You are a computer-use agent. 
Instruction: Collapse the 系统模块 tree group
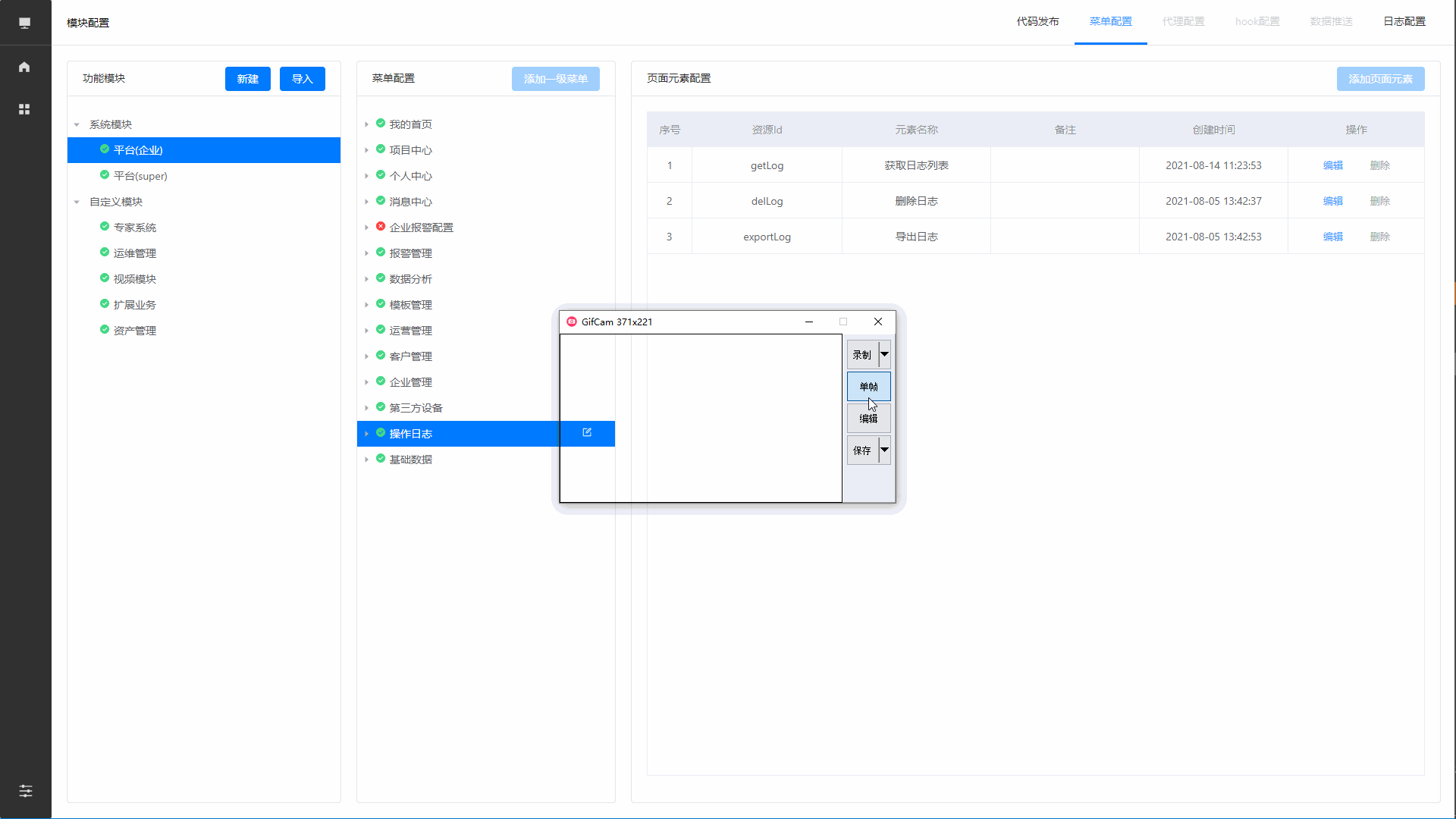(x=77, y=124)
